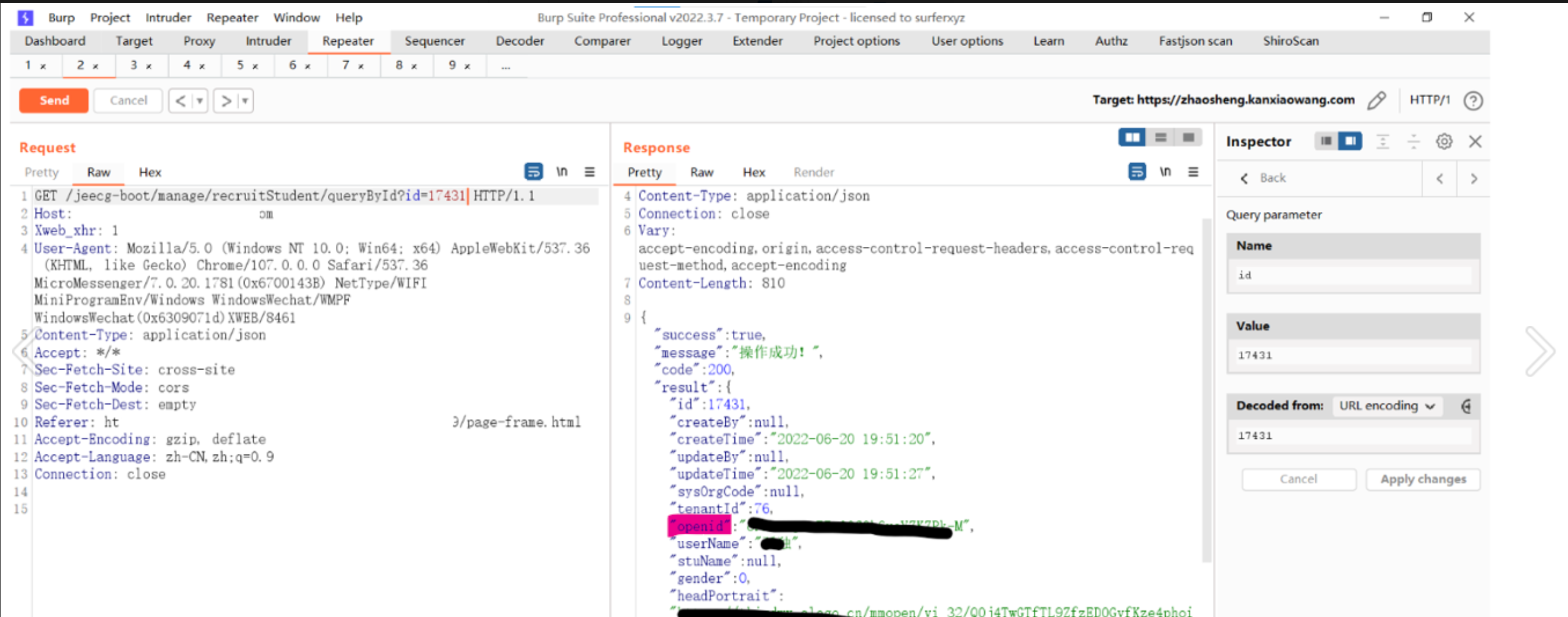This screenshot has height=617, width=1568.
Task: Open the Repeater help question mark icon
Action: coord(1473,100)
